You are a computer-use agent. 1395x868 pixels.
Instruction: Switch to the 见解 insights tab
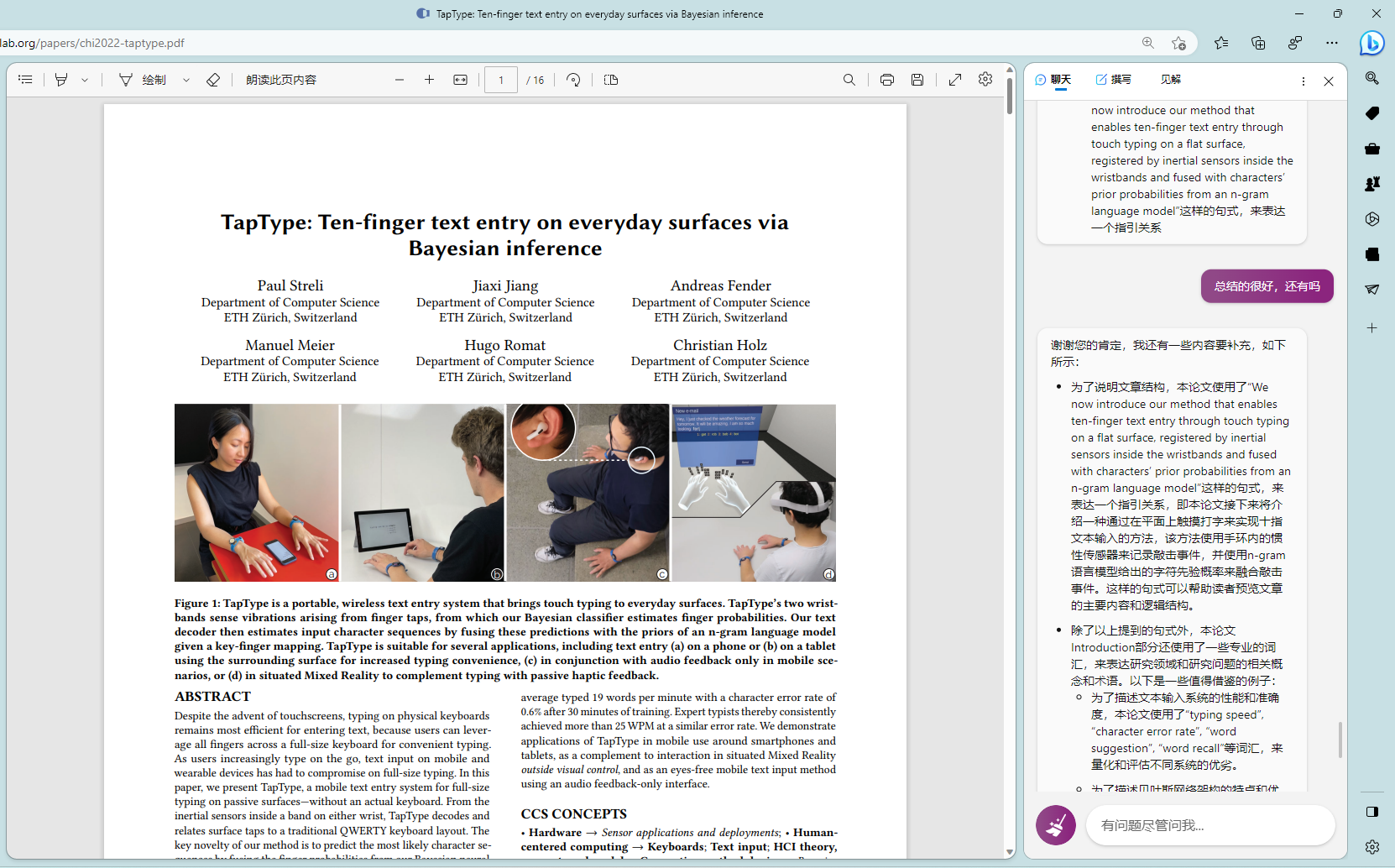click(1171, 80)
